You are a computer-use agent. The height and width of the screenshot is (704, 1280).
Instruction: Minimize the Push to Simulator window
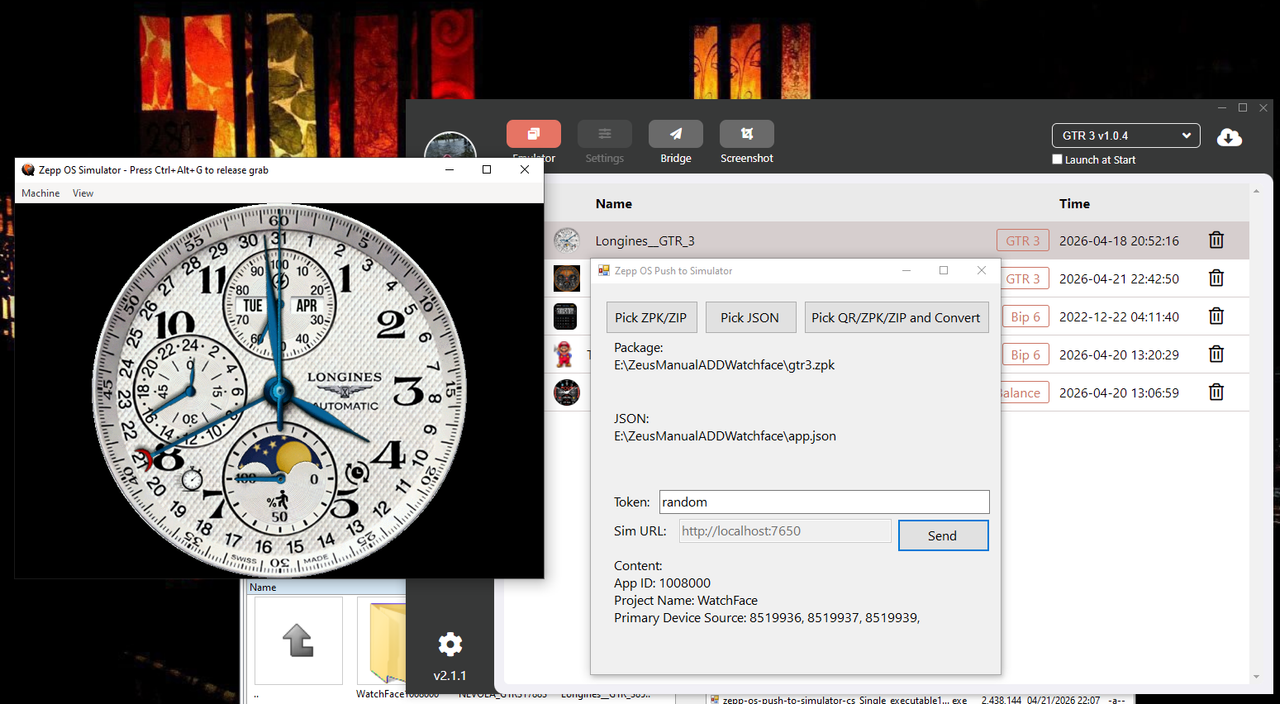907,270
